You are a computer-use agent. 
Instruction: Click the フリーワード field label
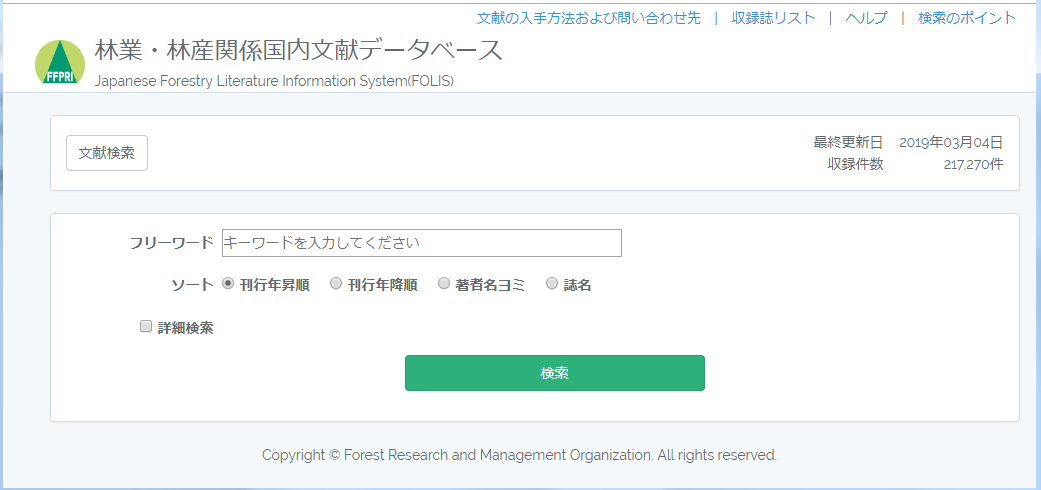coord(172,243)
